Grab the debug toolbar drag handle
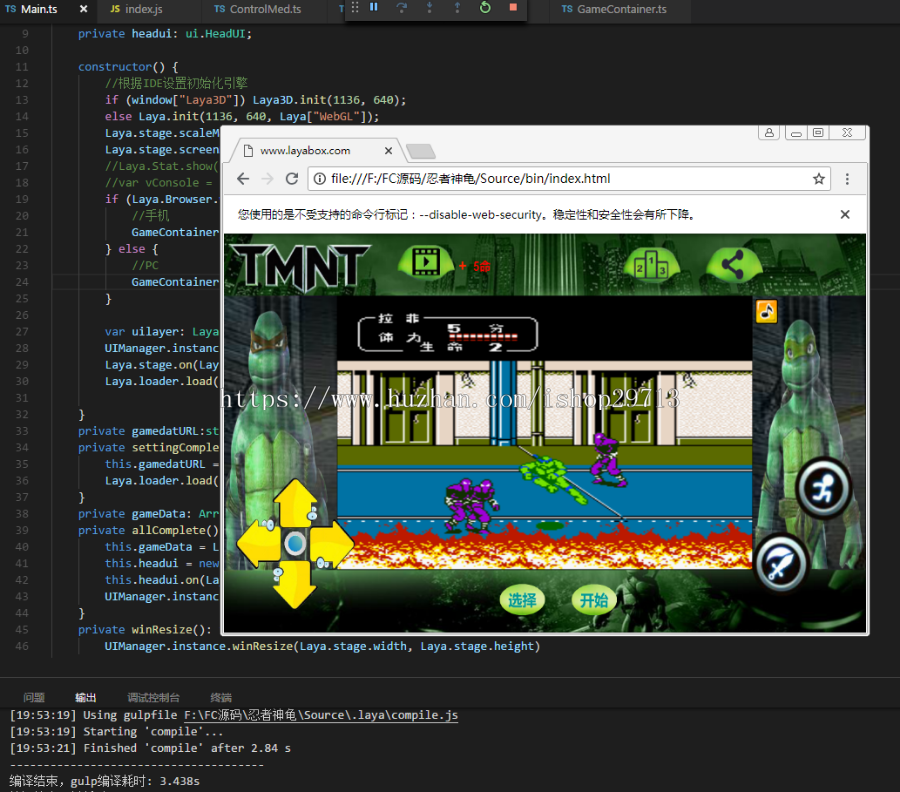 (x=355, y=7)
